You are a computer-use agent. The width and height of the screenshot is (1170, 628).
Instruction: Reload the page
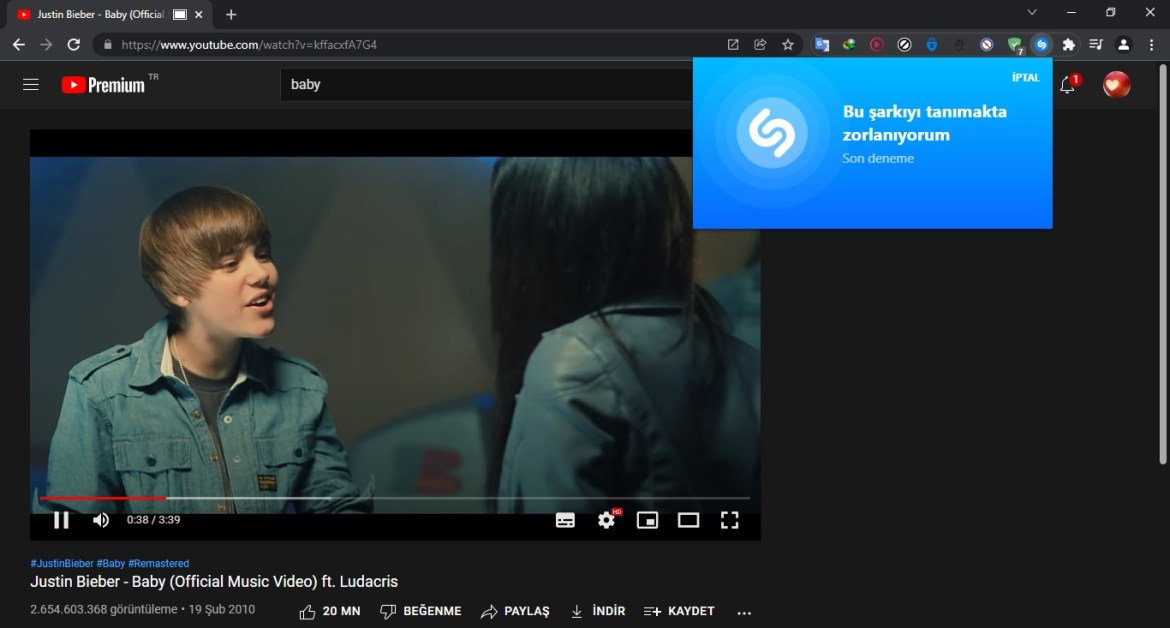[x=73, y=45]
